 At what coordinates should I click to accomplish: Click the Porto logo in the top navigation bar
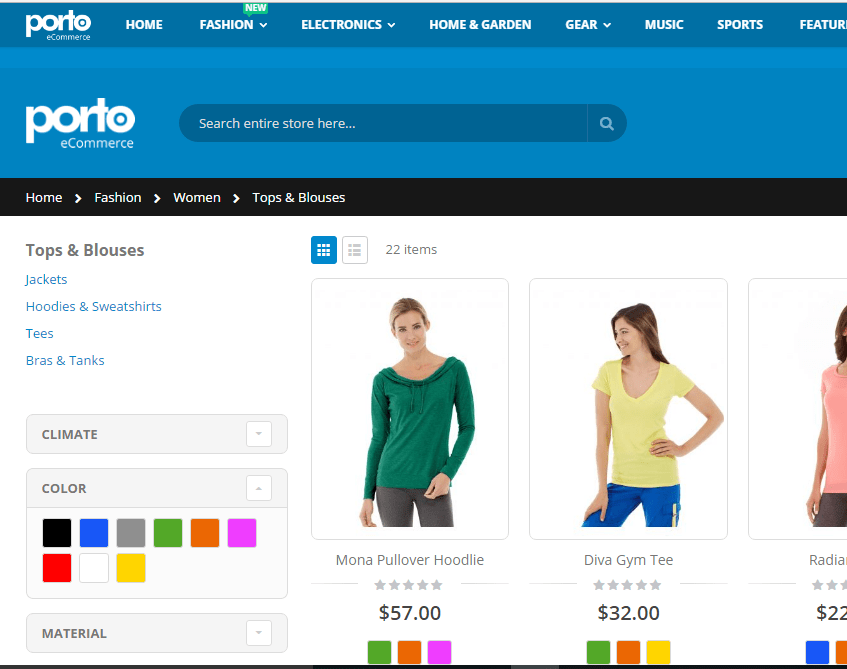point(58,23)
